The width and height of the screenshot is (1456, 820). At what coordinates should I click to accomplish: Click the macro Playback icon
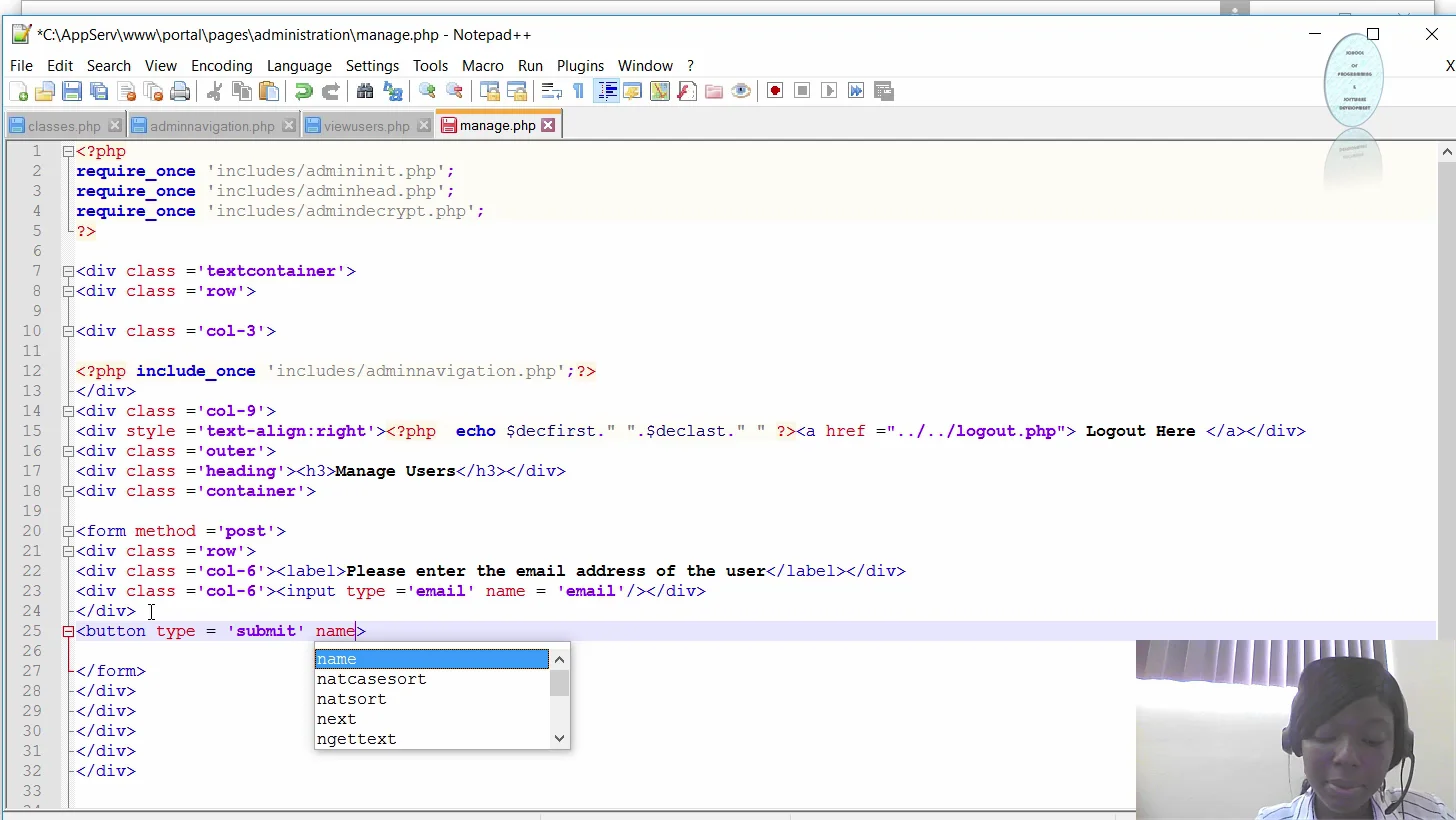point(829,91)
